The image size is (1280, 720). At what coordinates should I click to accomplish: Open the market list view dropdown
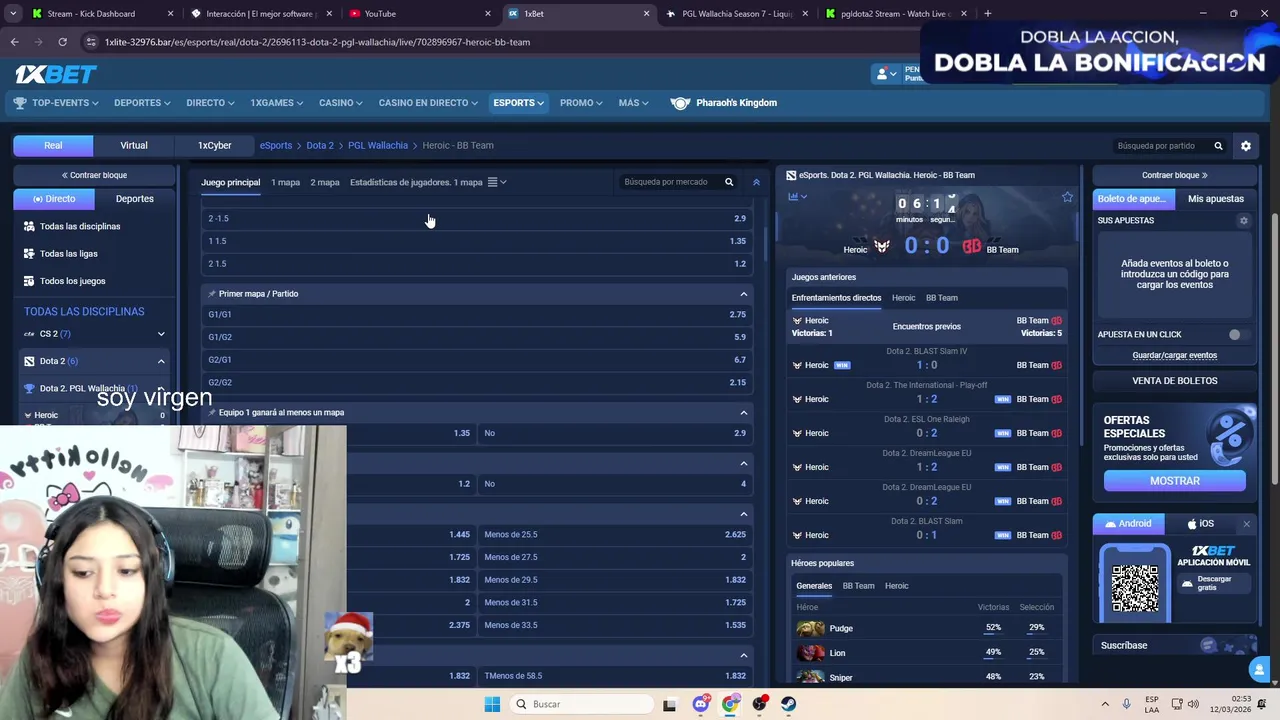(497, 183)
